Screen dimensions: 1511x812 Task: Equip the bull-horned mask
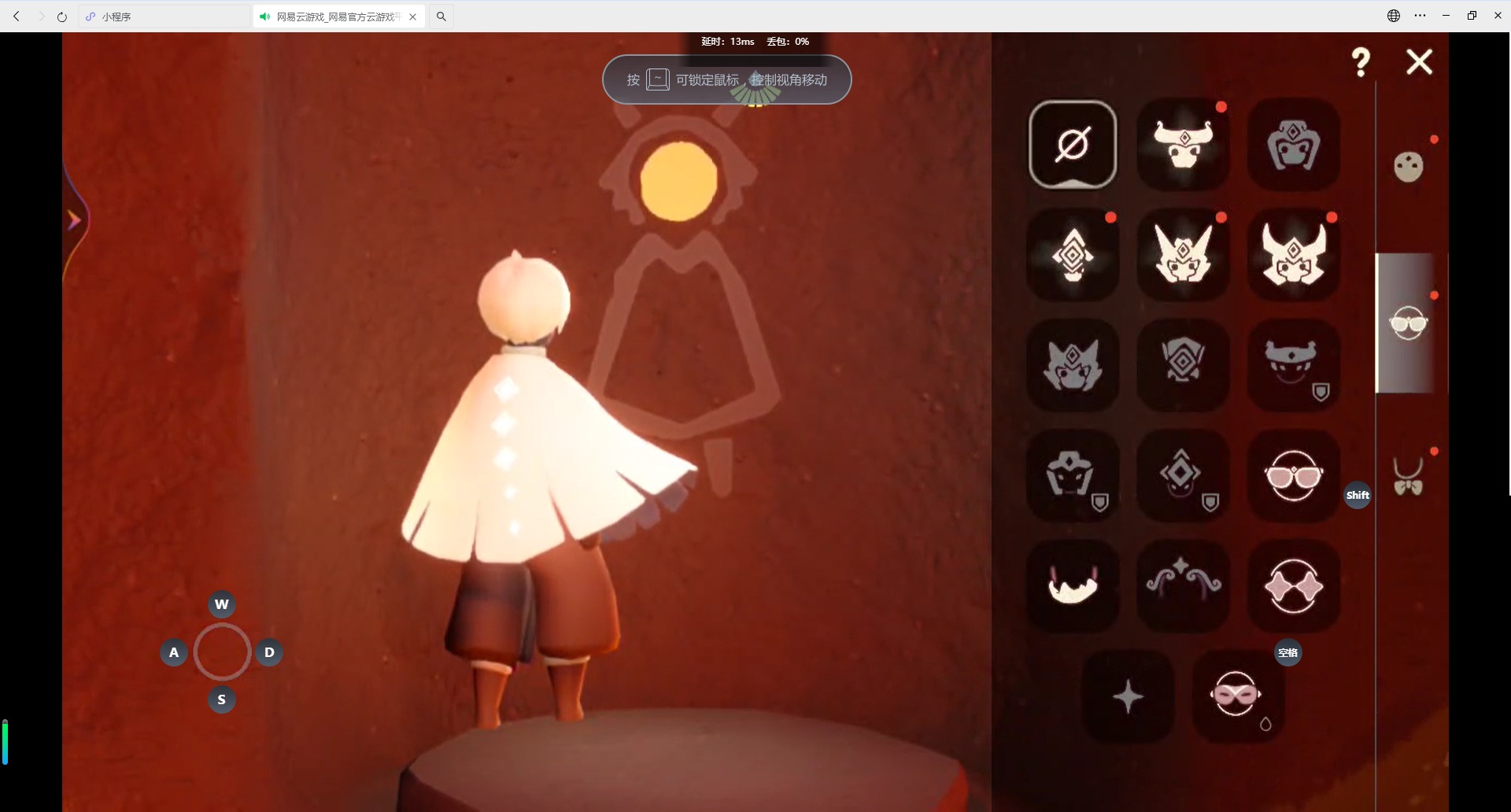click(x=1183, y=145)
